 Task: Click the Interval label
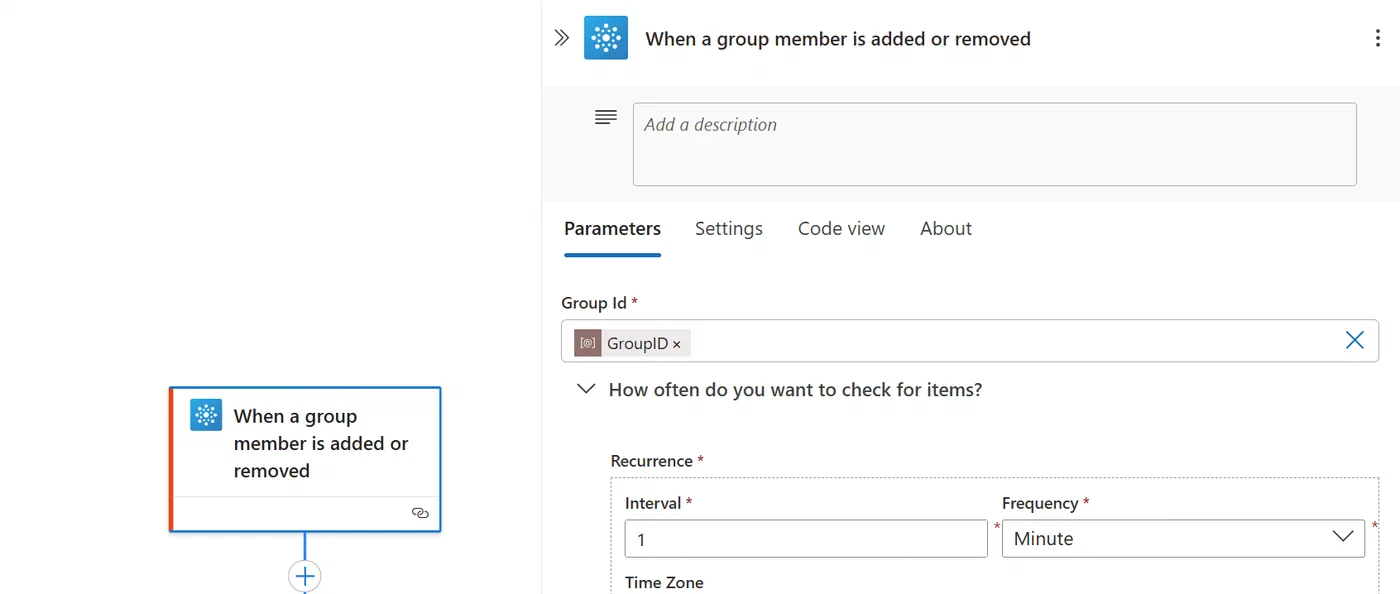[x=653, y=503]
